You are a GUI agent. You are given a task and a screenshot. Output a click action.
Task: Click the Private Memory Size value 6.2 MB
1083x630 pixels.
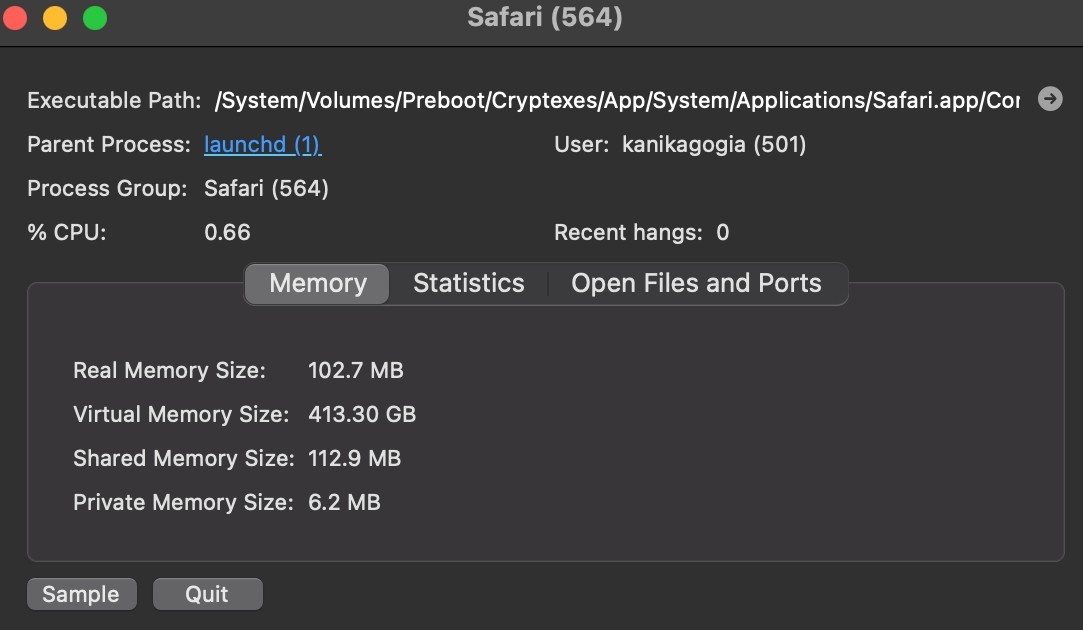(x=344, y=502)
